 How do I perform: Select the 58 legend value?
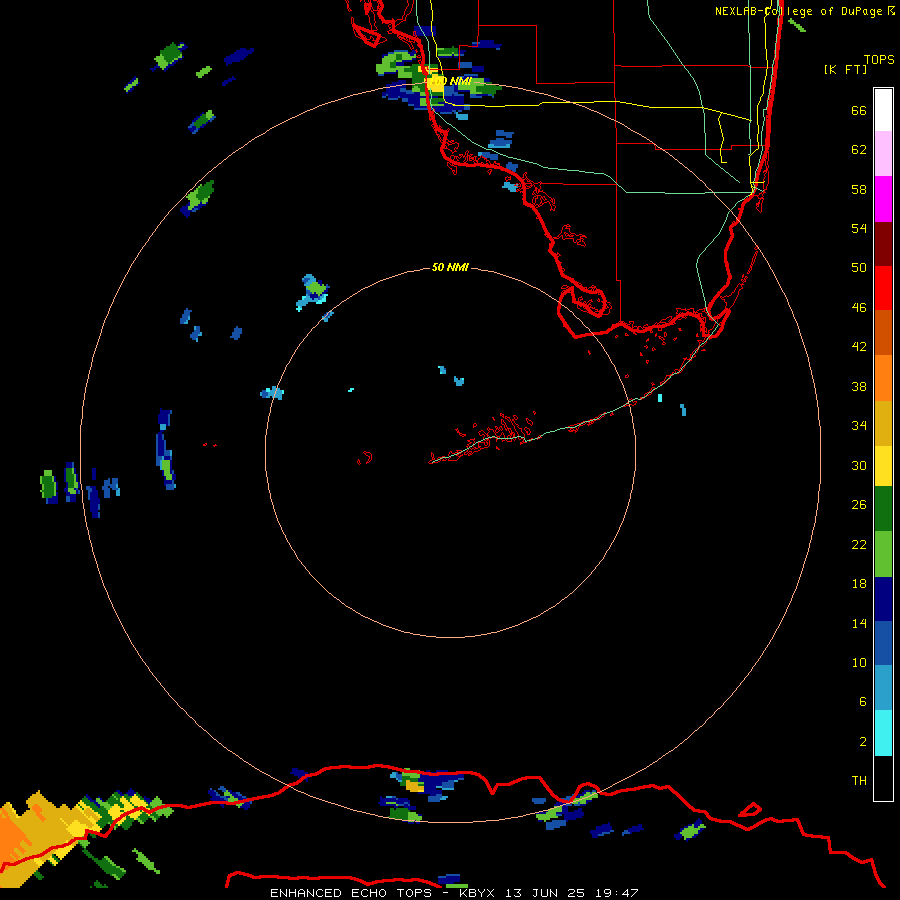[x=859, y=189]
